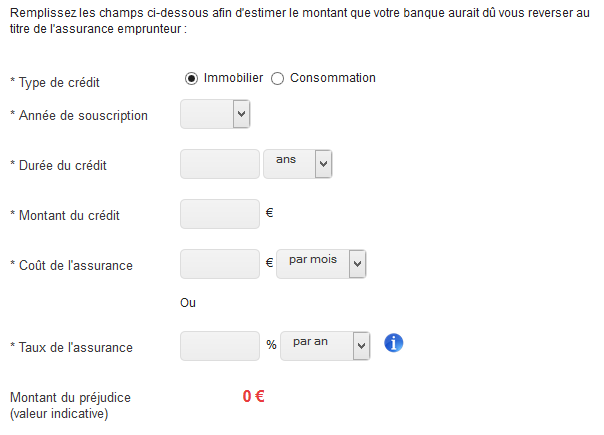The image size is (604, 435).
Task: Click the blue information icon
Action: (394, 343)
